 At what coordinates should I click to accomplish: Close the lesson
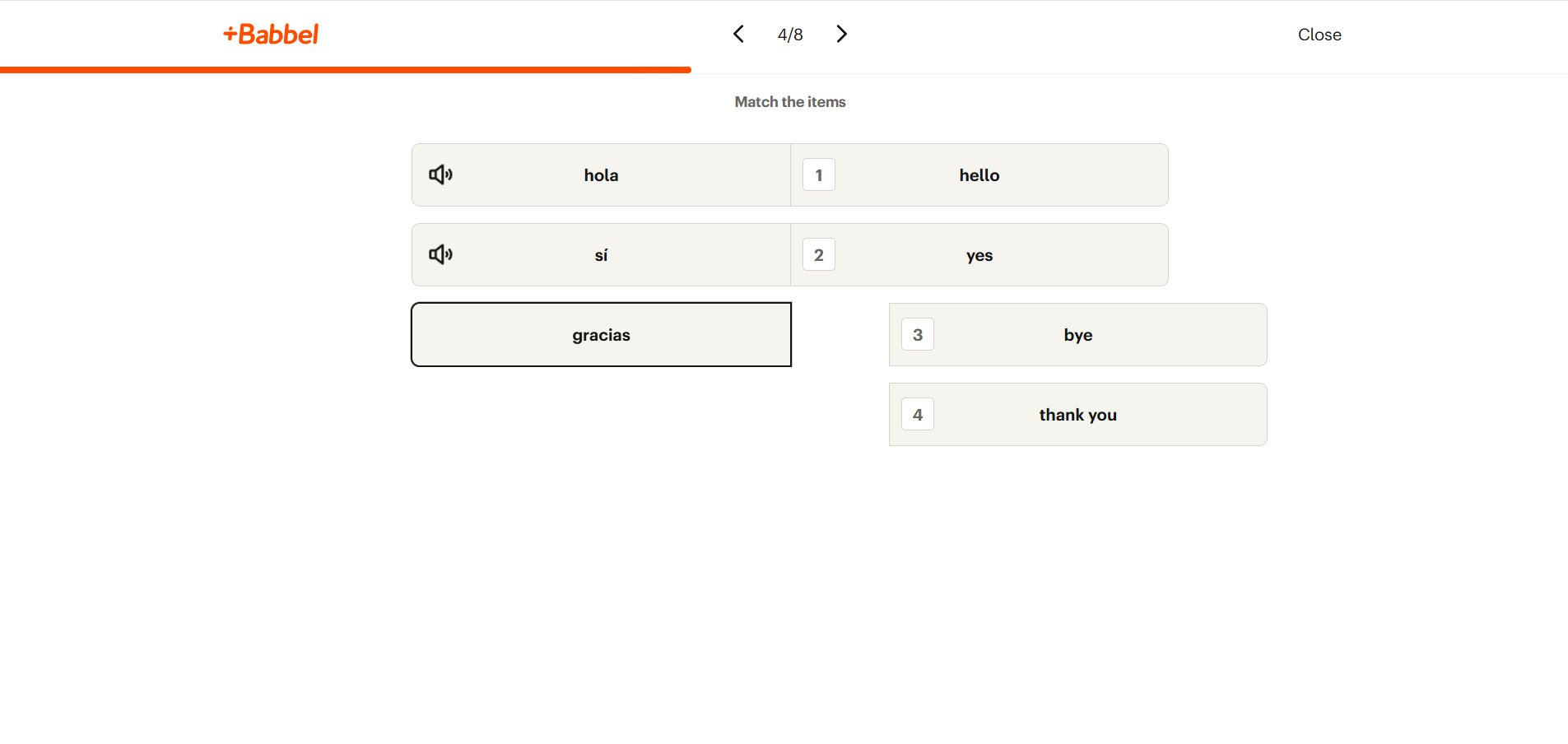coord(1319,34)
